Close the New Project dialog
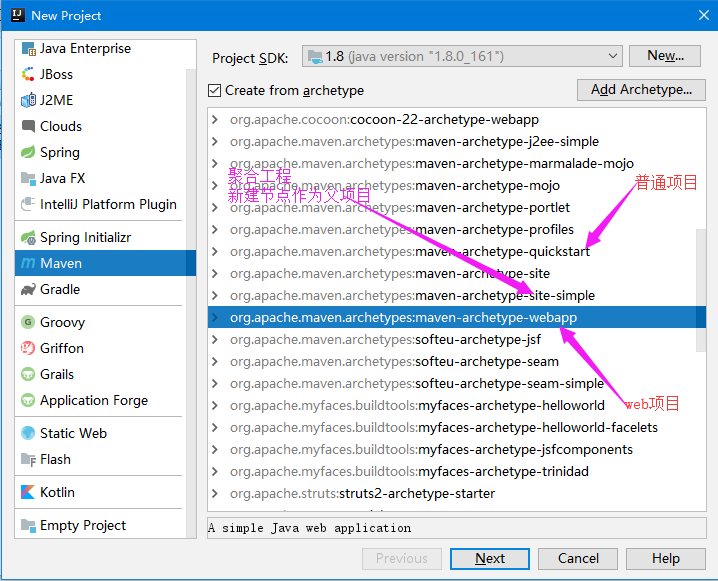Image resolution: width=718 pixels, height=581 pixels. [704, 15]
